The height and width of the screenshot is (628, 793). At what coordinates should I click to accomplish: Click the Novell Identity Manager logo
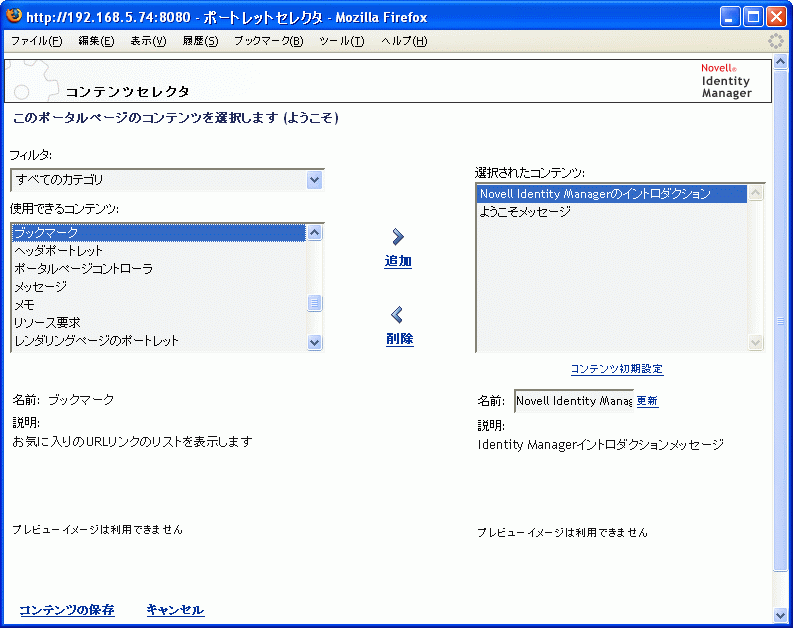pyautogui.click(x=726, y=81)
